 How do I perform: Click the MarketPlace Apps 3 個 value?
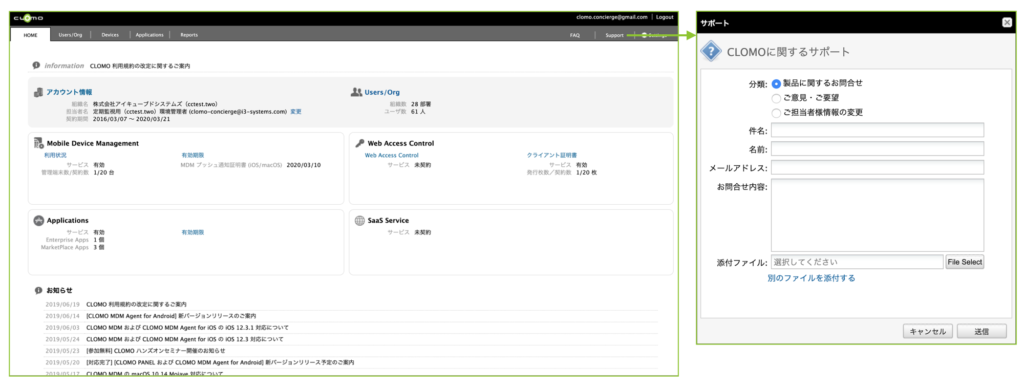(99, 248)
